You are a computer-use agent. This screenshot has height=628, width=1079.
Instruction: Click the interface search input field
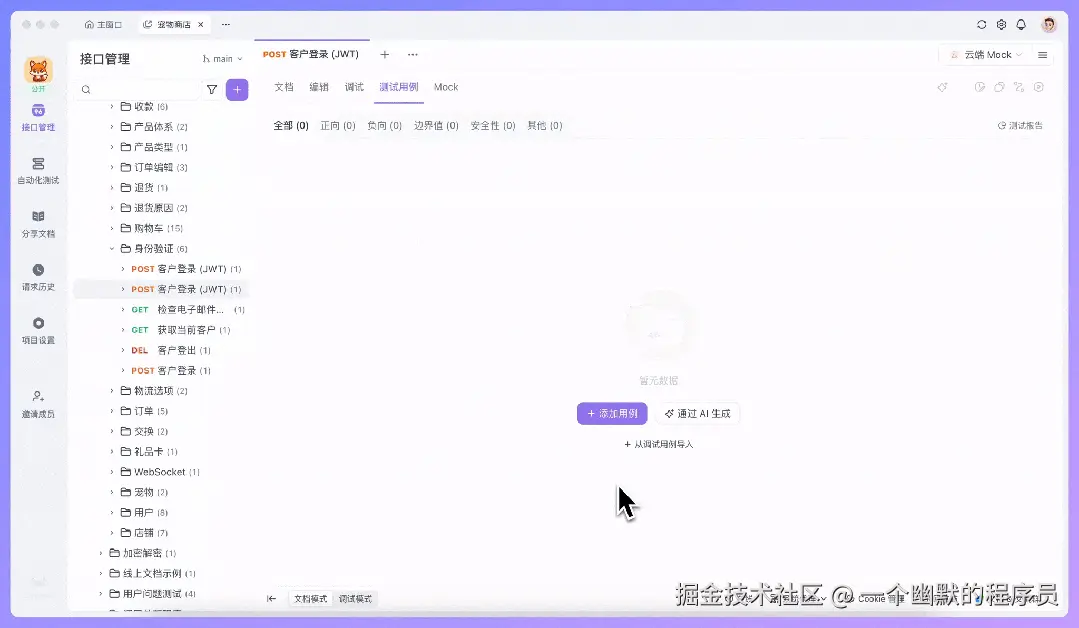140,90
